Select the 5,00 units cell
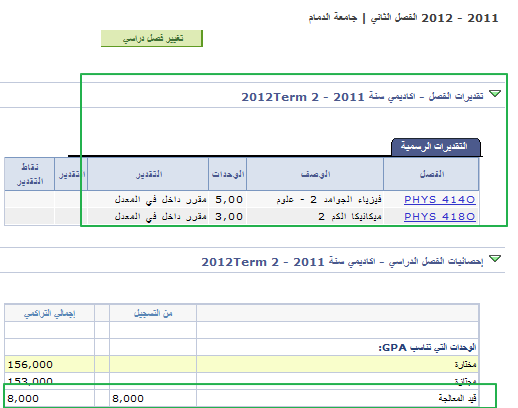Viewport: 518px width, 408px height. 228,200
